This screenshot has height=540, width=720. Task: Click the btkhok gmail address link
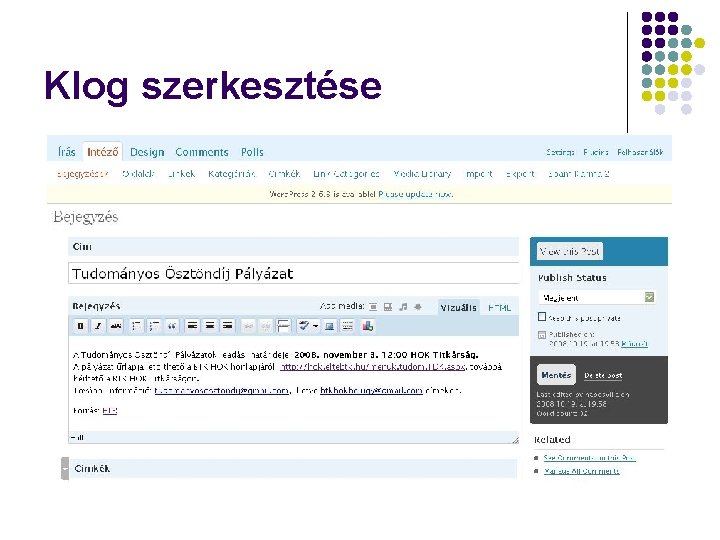[371, 391]
